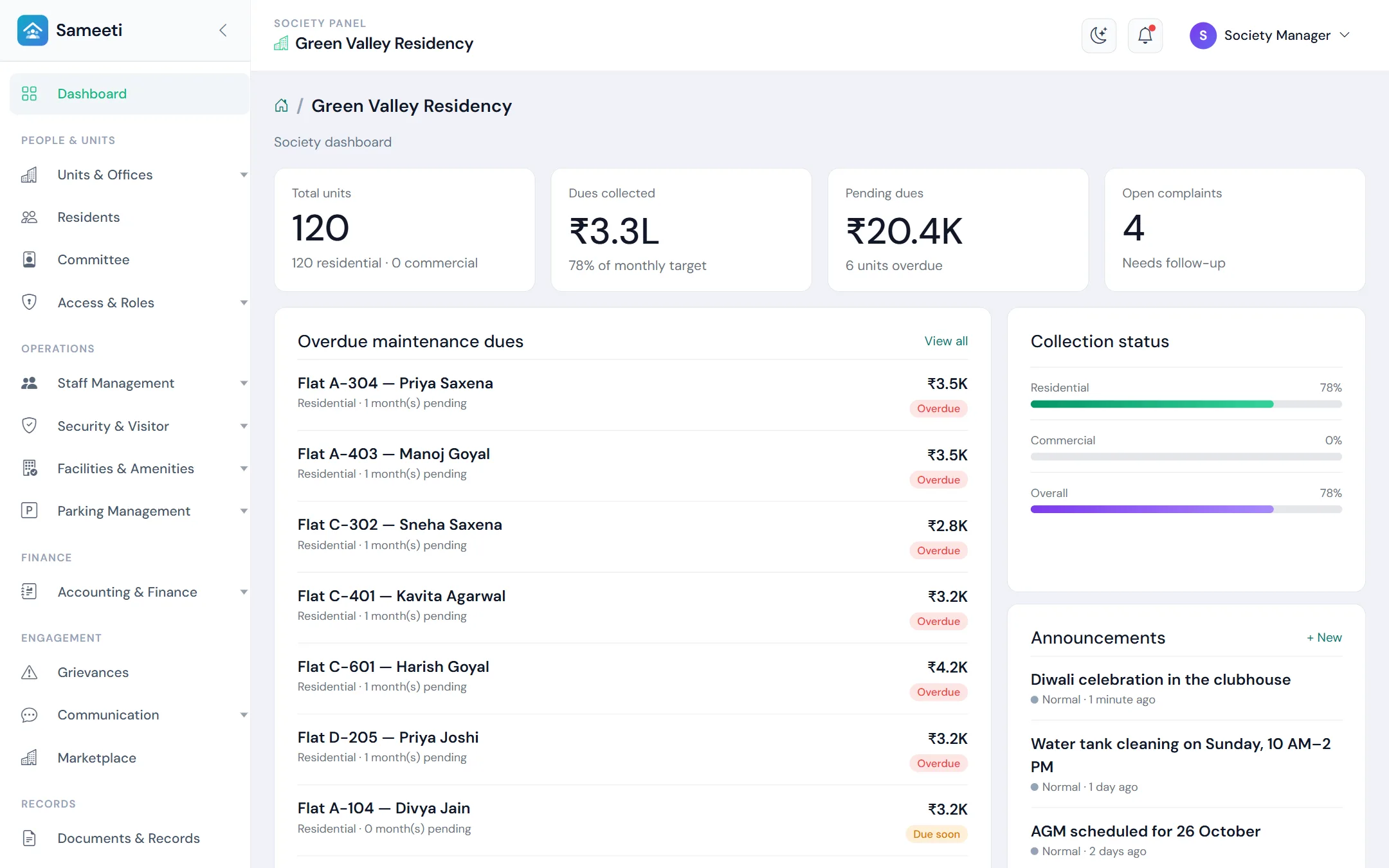Click + New announcement link
This screenshot has height=868, width=1389.
tap(1324, 638)
